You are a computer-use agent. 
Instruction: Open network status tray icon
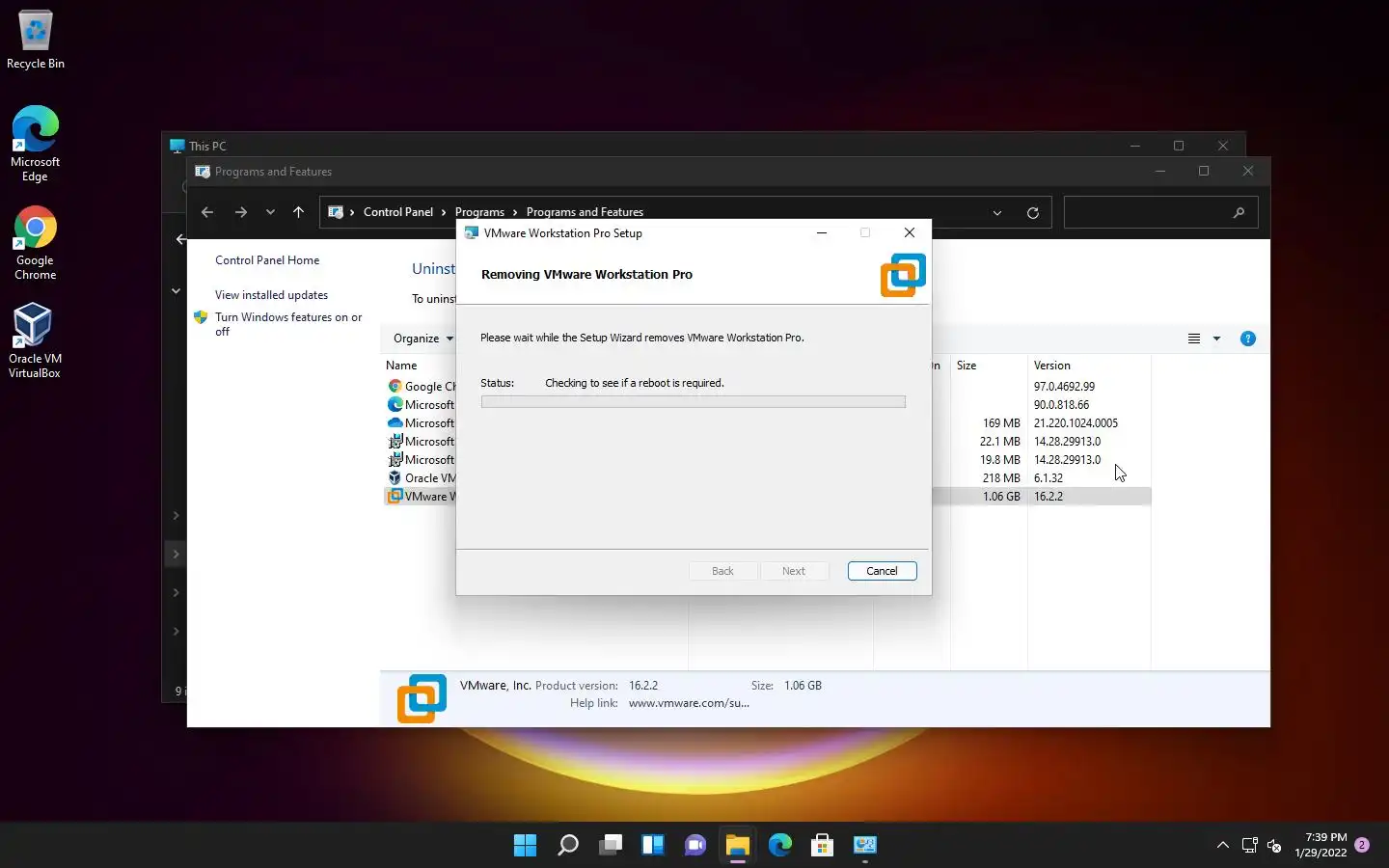pyautogui.click(x=1250, y=845)
